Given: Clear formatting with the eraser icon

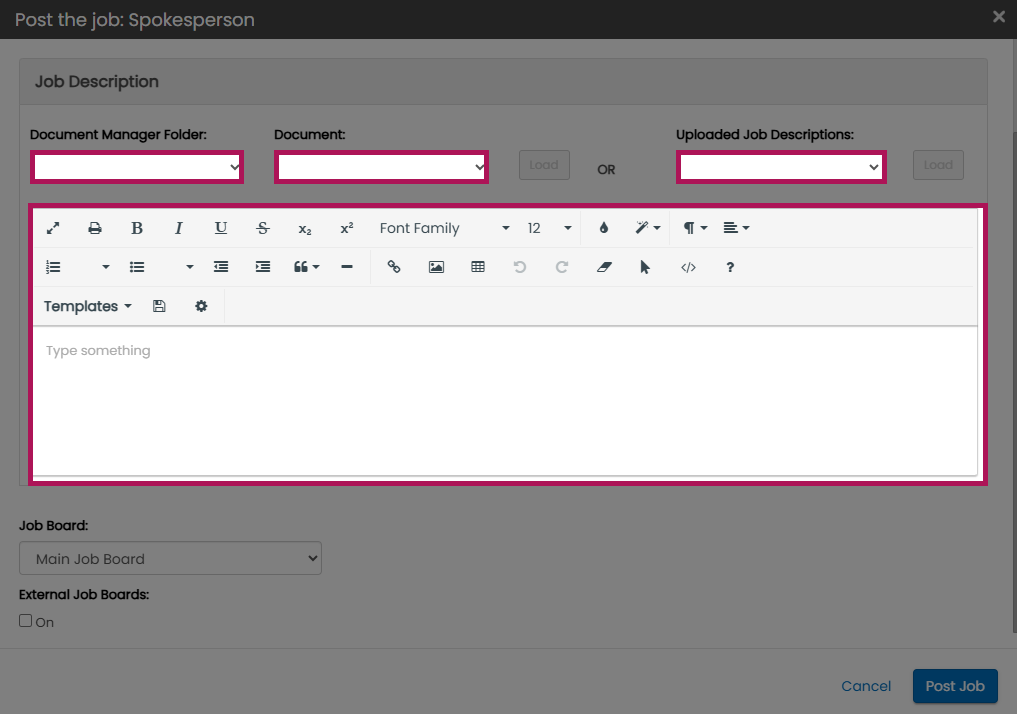Looking at the screenshot, I should [x=604, y=267].
